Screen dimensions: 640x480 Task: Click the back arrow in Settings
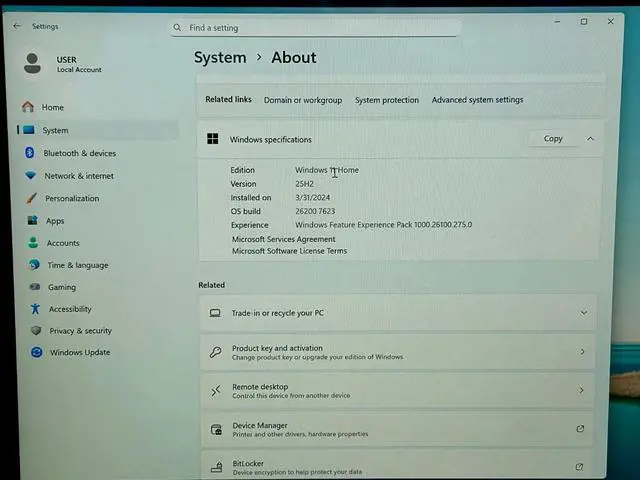pyautogui.click(x=16, y=26)
